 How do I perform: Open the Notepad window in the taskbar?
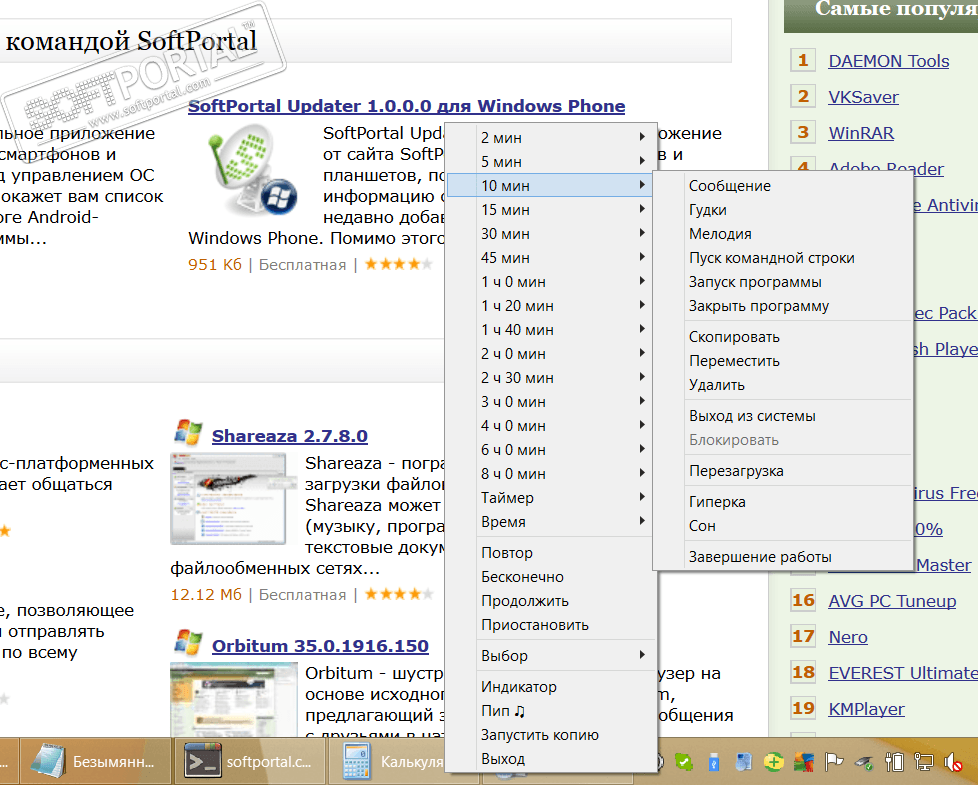click(x=95, y=761)
